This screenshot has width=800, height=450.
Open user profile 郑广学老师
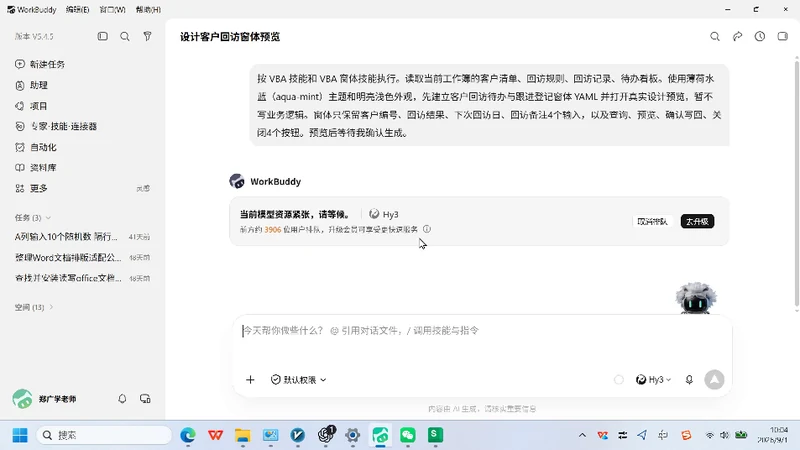(45, 398)
